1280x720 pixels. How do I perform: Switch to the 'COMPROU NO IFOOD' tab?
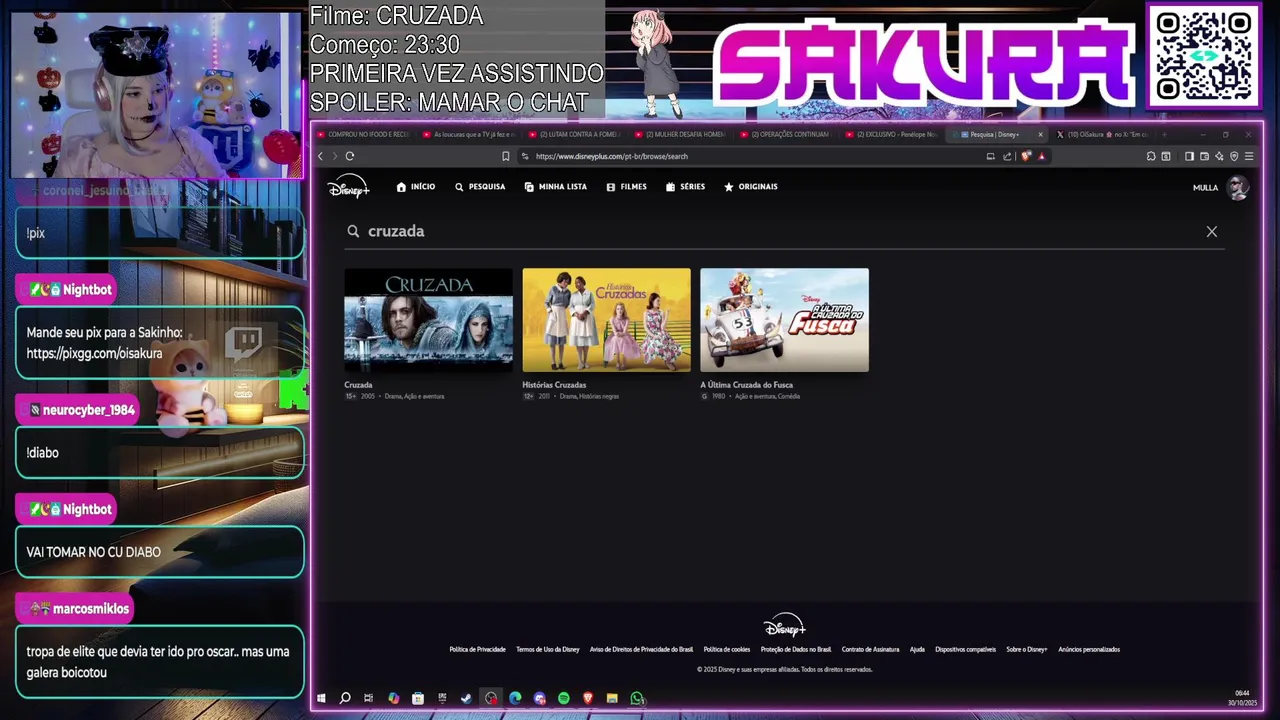point(362,134)
